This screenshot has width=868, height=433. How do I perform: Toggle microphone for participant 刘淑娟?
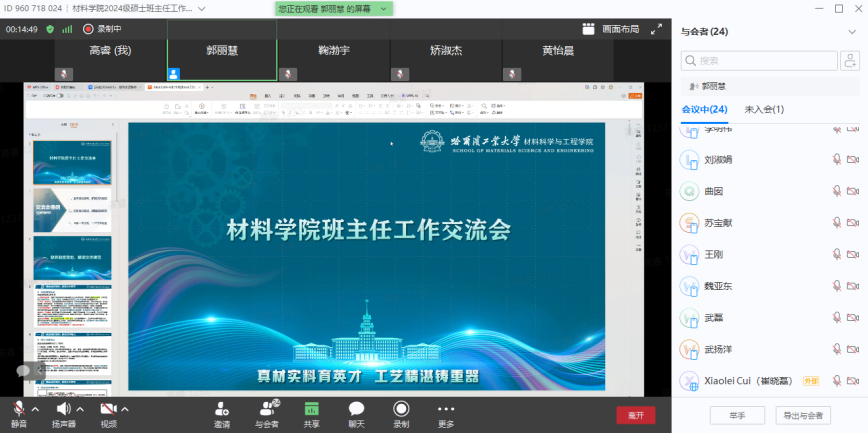point(837,159)
